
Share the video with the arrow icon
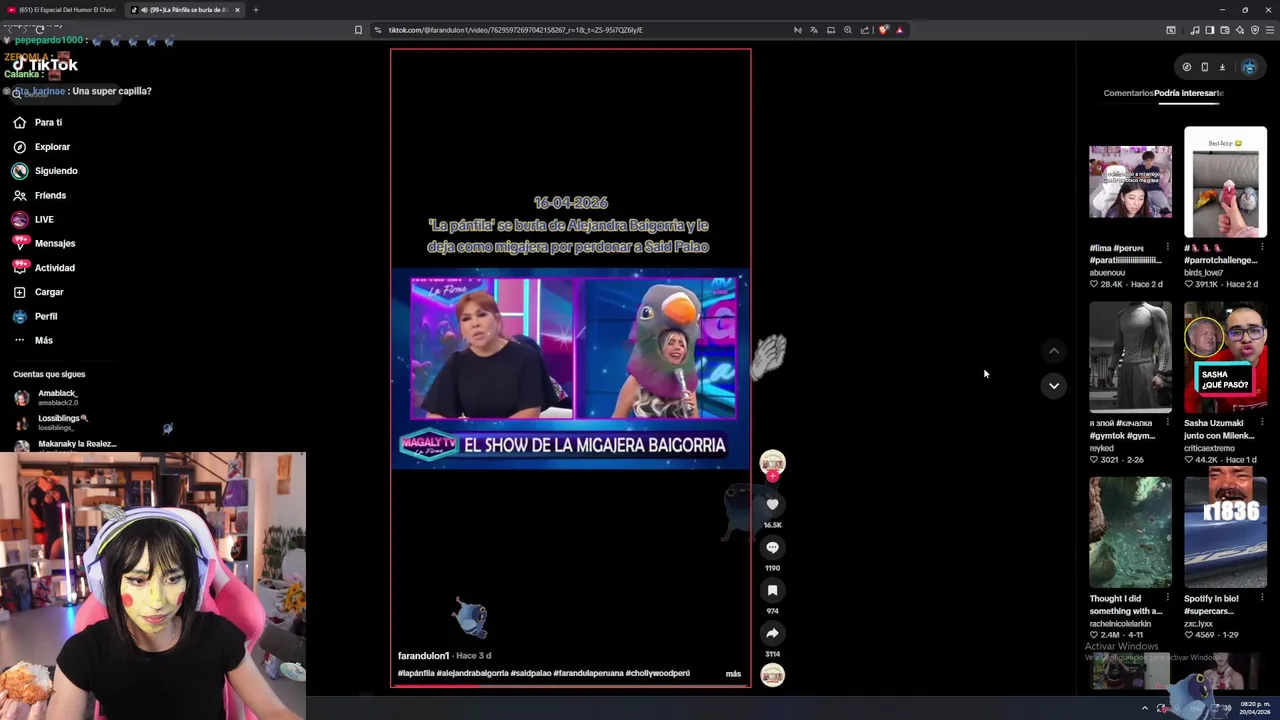coord(772,633)
